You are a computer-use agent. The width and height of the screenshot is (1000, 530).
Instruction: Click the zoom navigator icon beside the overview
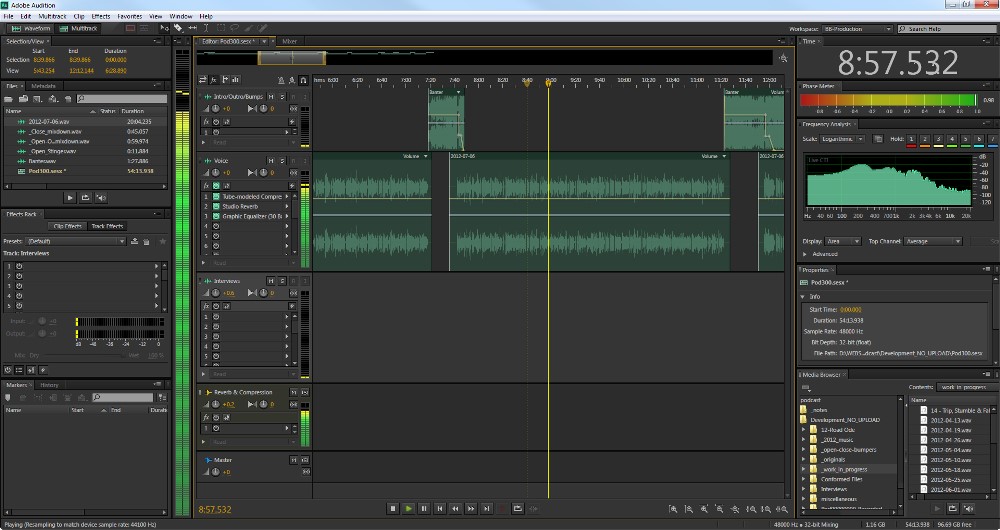pyautogui.click(x=783, y=58)
